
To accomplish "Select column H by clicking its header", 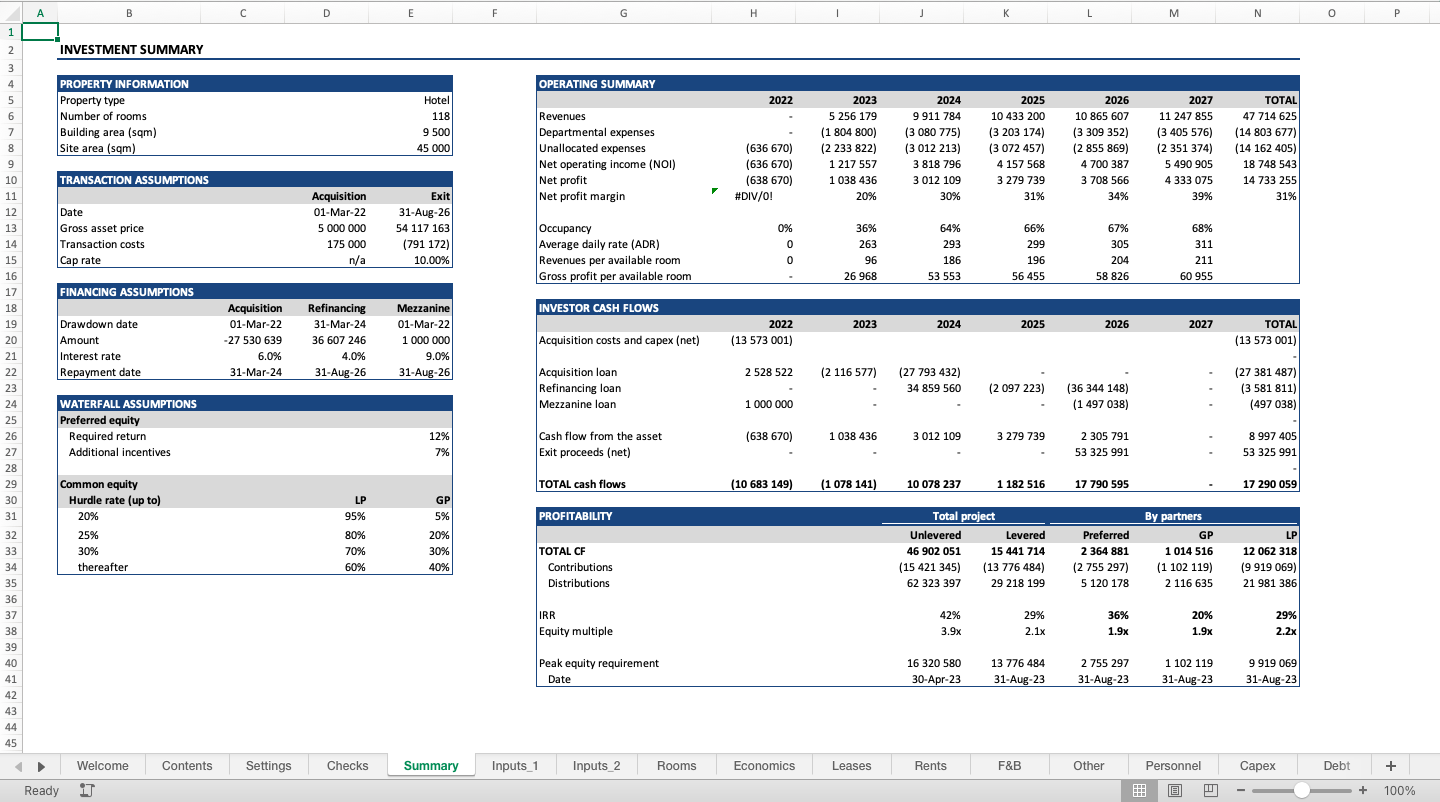I will [753, 14].
